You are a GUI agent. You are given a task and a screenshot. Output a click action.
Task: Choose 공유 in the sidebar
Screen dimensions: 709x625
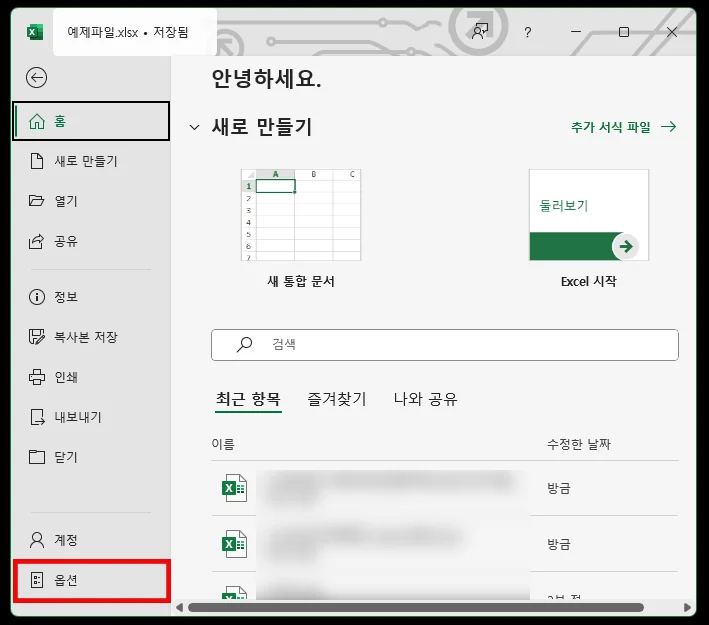91,241
